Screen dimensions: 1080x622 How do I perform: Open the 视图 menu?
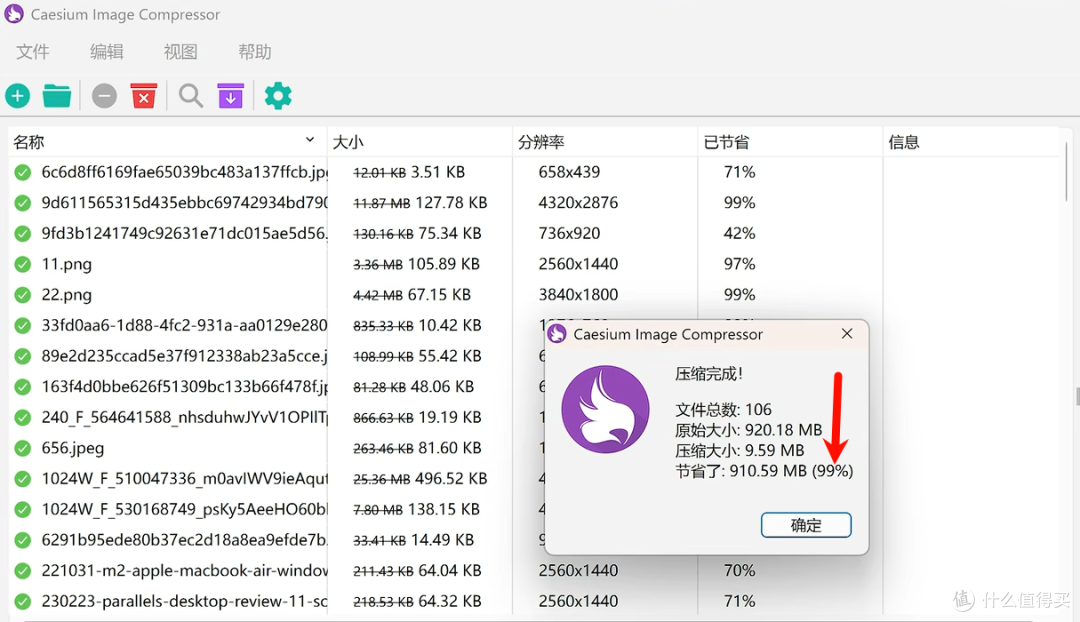tap(180, 52)
